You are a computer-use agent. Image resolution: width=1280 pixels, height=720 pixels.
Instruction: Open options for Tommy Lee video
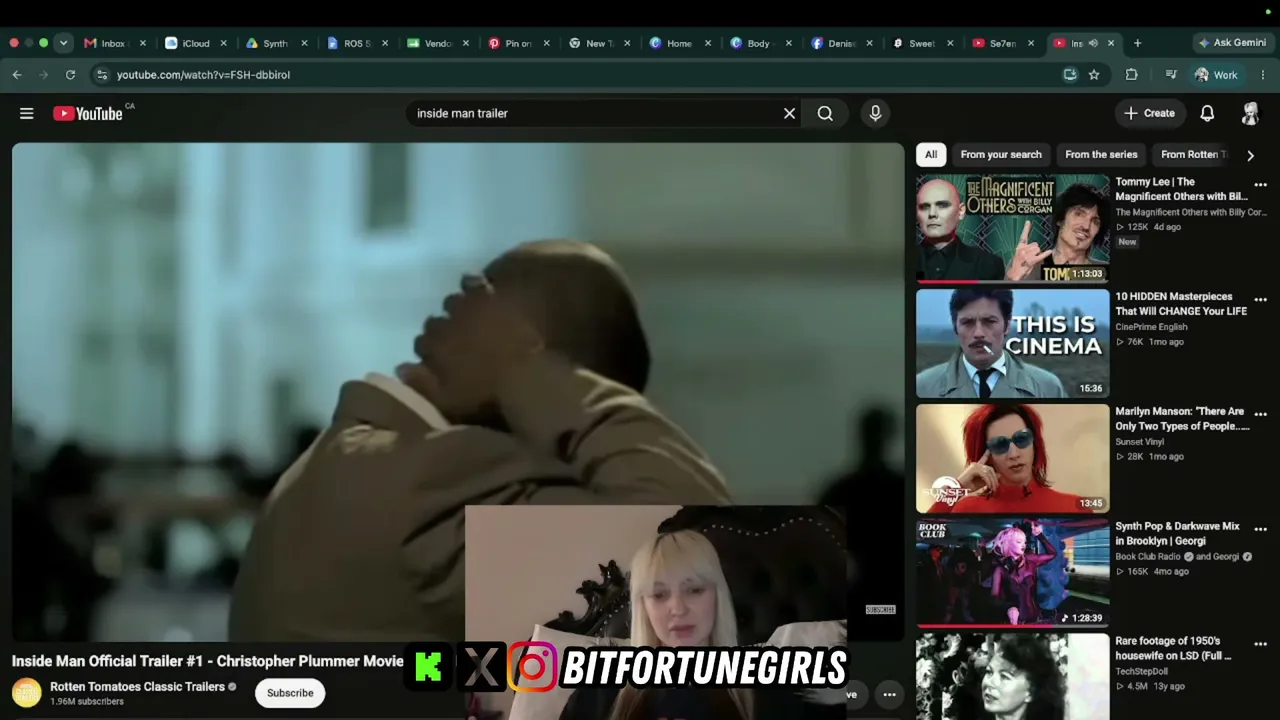coord(1260,185)
